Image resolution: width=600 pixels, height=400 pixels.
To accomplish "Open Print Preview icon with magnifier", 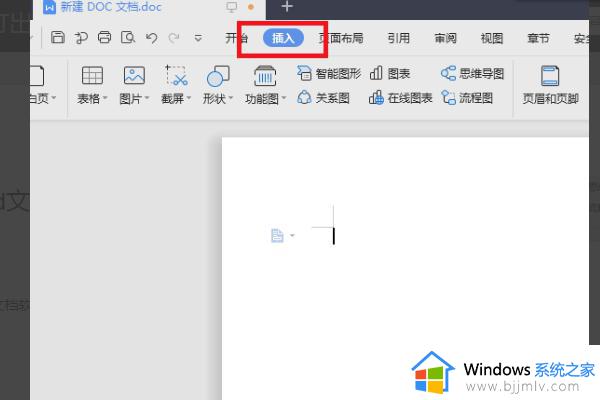I will tap(128, 38).
